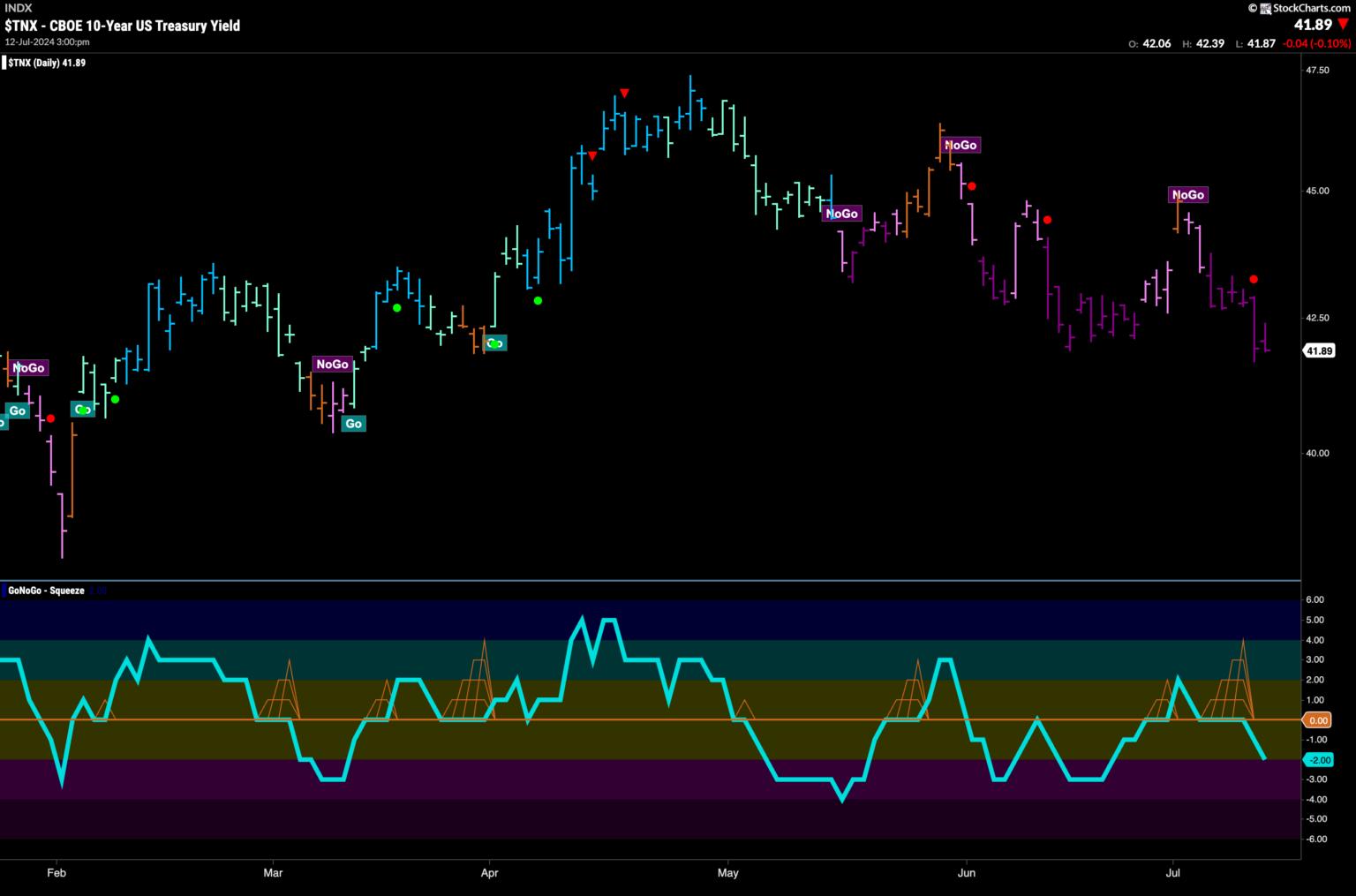
Task: Click the red dot next to late-May NoGo
Action: pyautogui.click(x=972, y=186)
